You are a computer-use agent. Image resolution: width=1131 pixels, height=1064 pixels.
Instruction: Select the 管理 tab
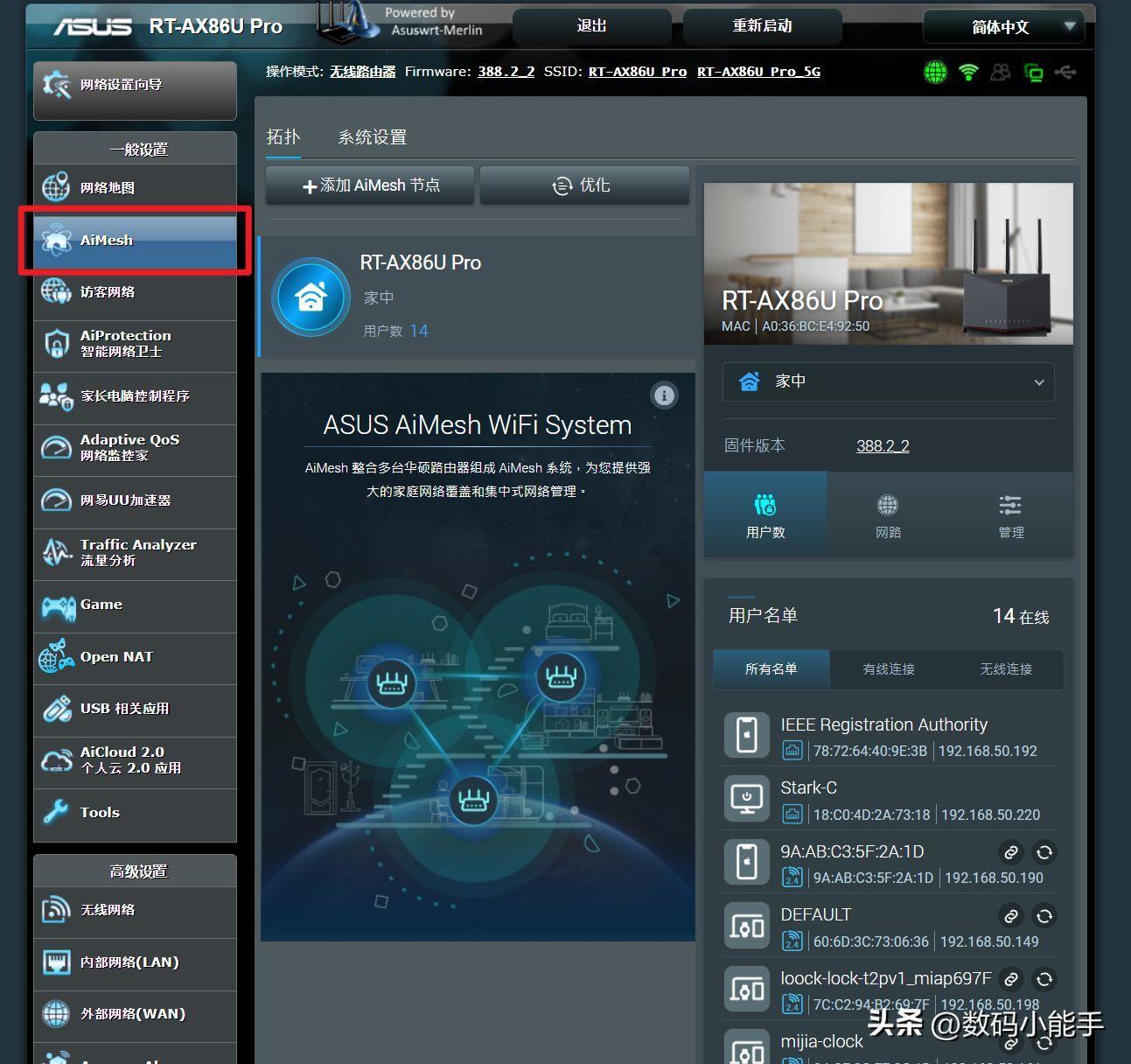pos(1011,514)
